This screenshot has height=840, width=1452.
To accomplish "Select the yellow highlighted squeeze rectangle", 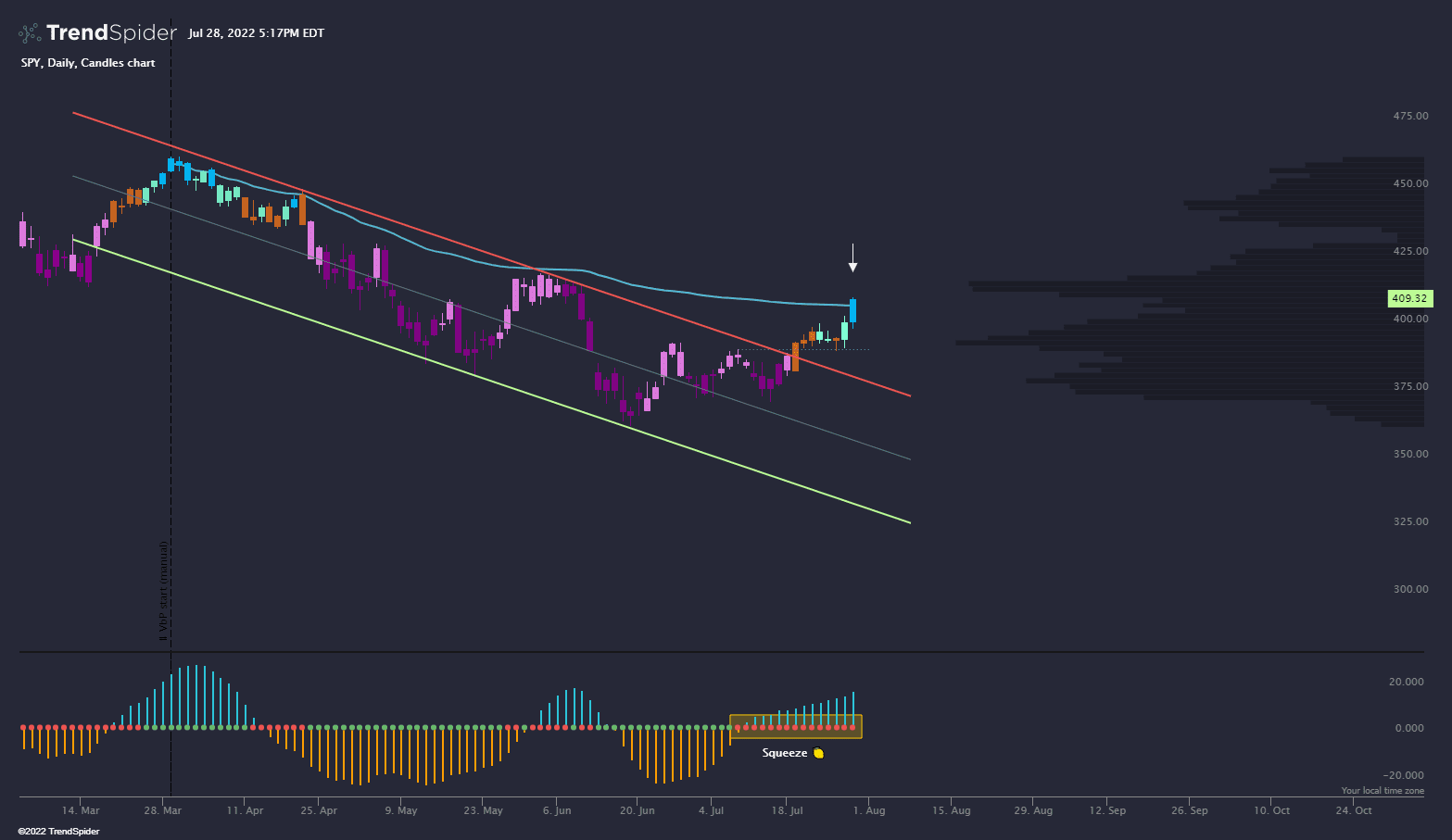I will [x=795, y=726].
